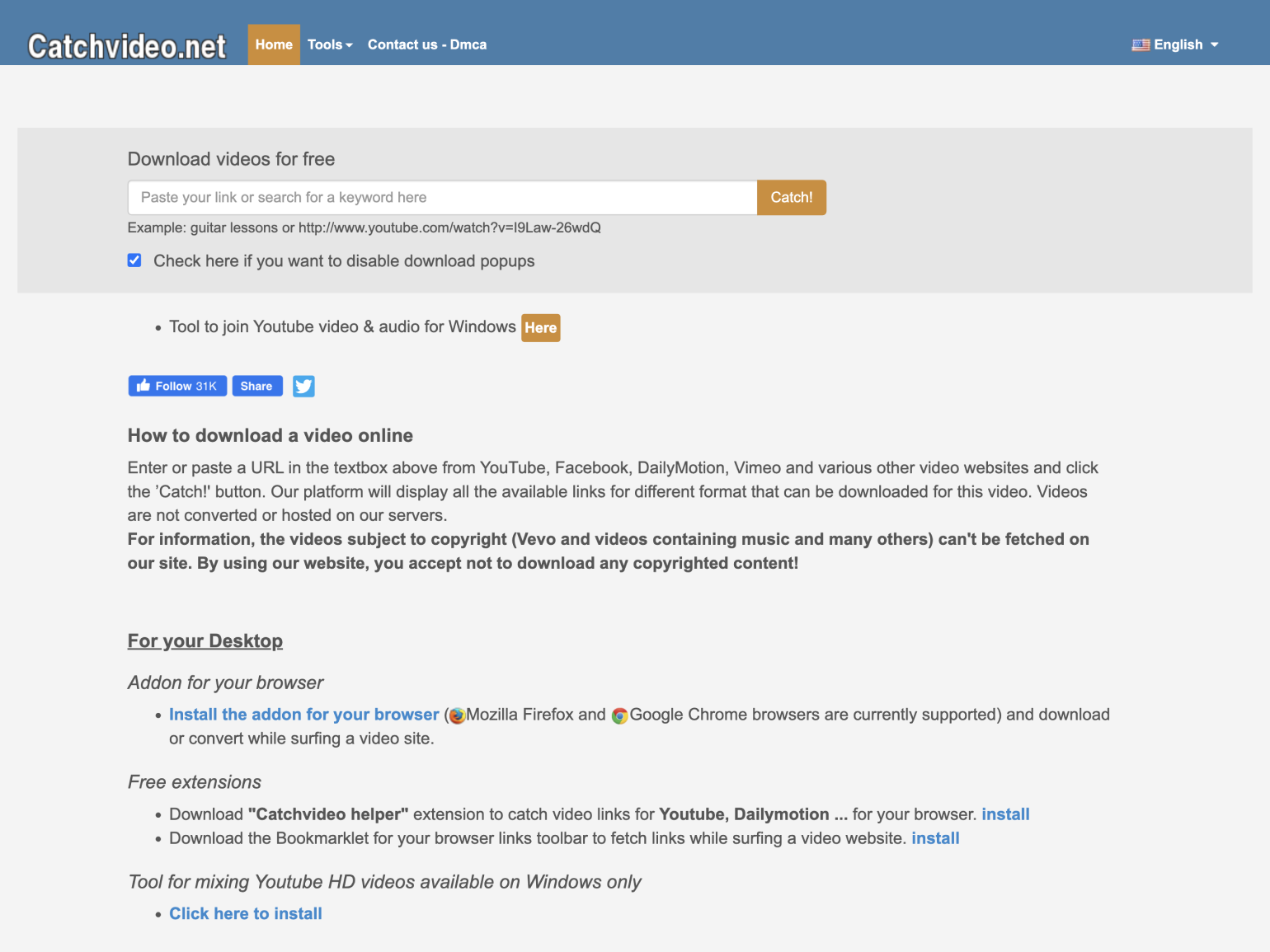Click the Google Chrome icon
The image size is (1270, 952).
(x=620, y=715)
